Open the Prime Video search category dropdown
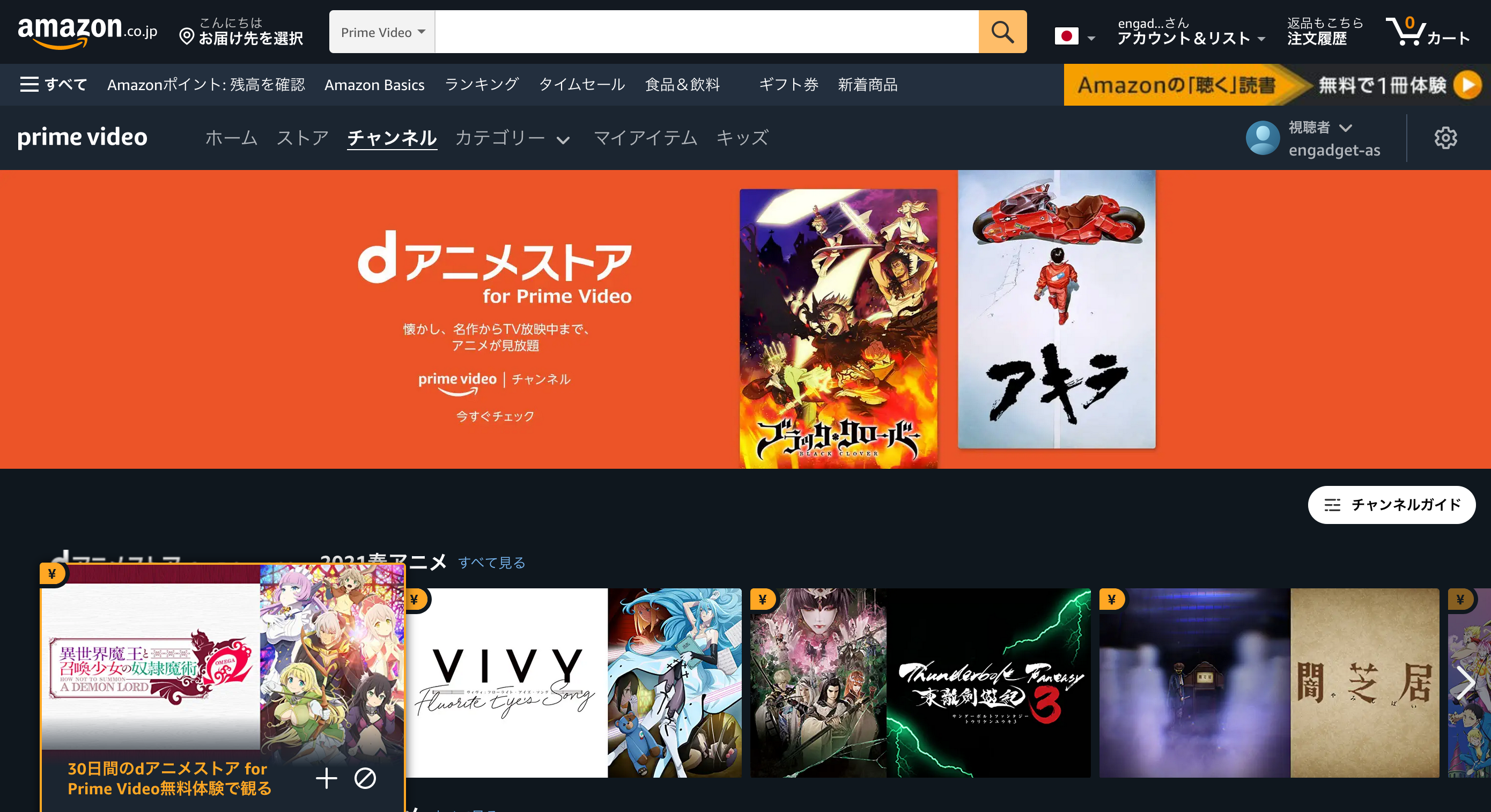 point(382,32)
